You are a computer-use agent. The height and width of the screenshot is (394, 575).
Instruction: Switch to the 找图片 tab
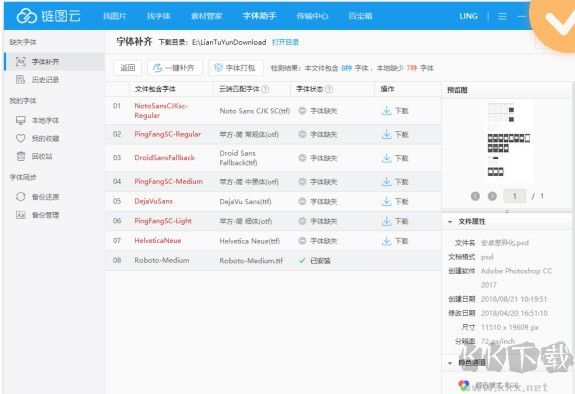tap(114, 16)
